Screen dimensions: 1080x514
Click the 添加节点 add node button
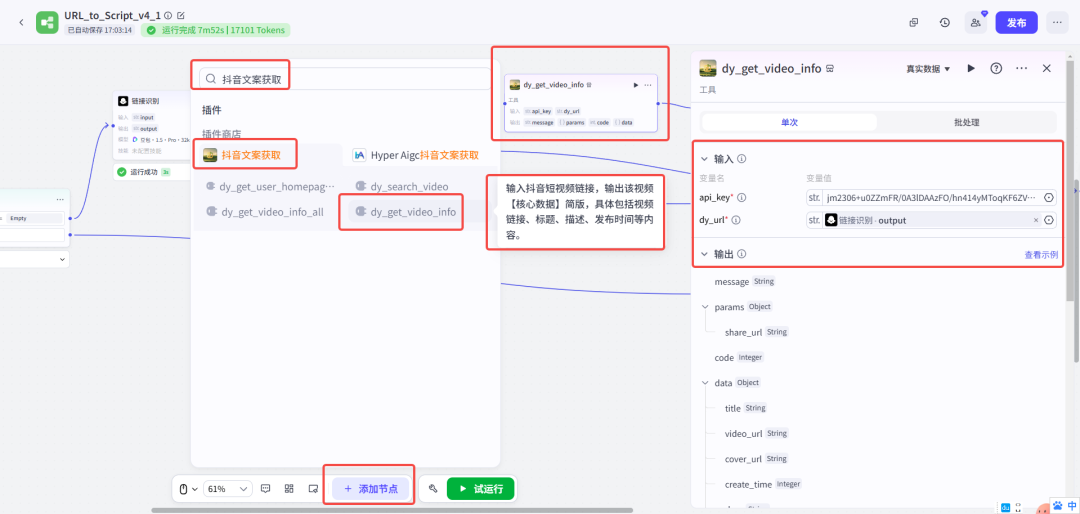[371, 489]
